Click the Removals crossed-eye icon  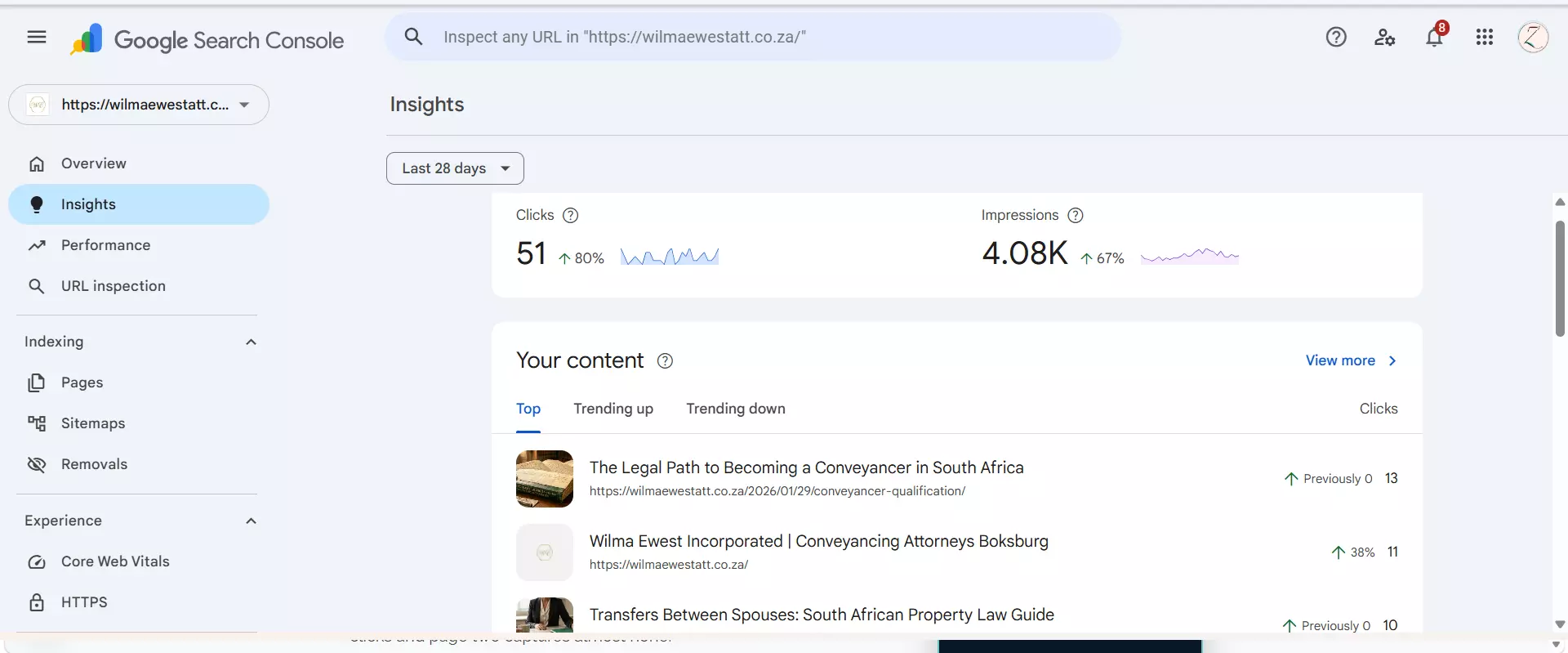[37, 464]
